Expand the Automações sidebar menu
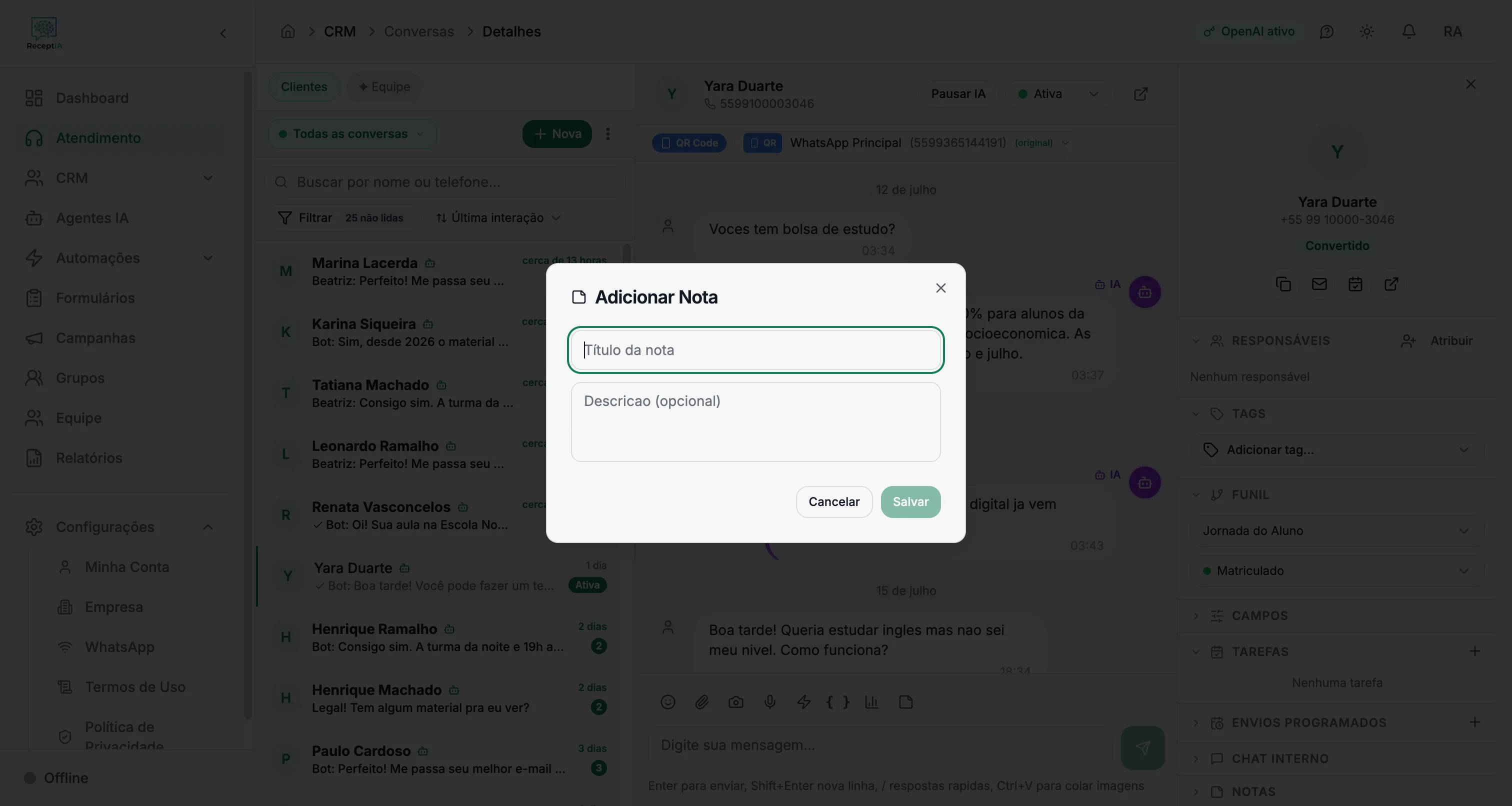The image size is (1512, 806). pyautogui.click(x=119, y=257)
